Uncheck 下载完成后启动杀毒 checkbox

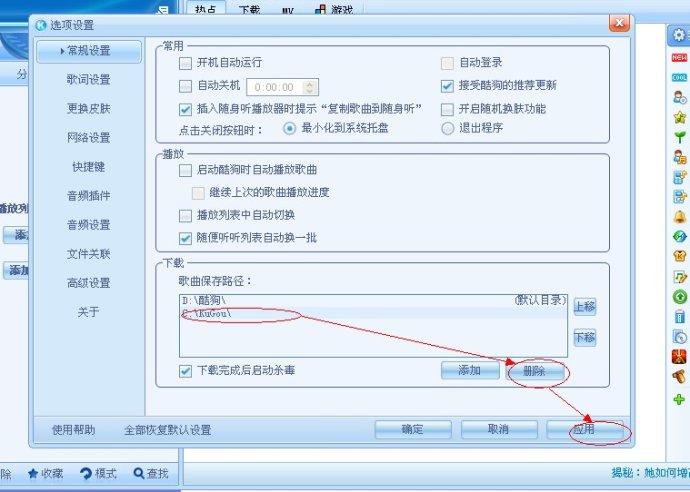point(185,371)
